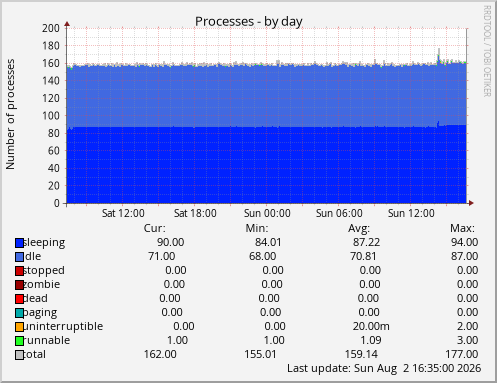Screen dimensions: 497x383
Task: Click the gray total legend swatch
Action: [19, 355]
